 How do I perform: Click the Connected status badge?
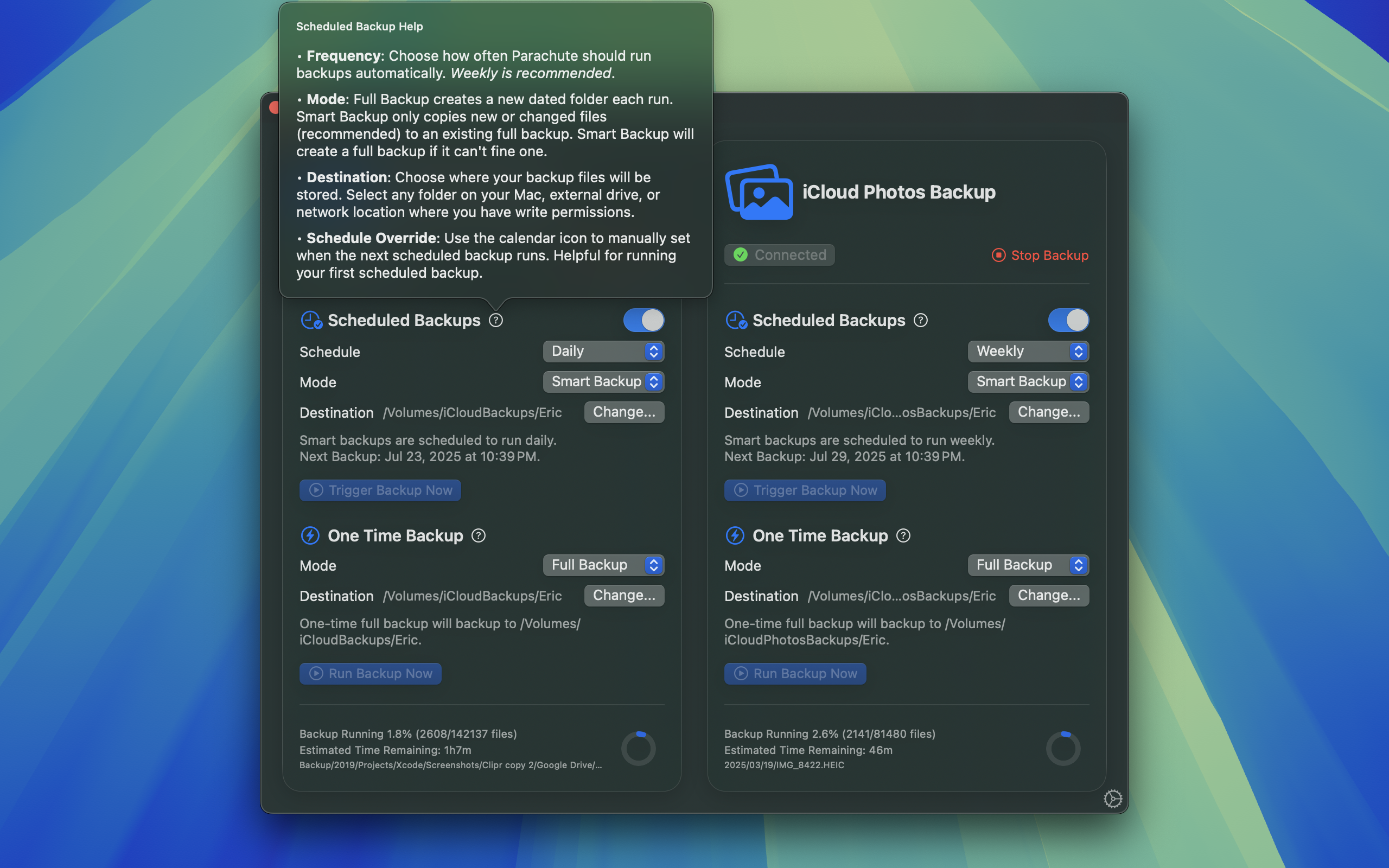[780, 255]
